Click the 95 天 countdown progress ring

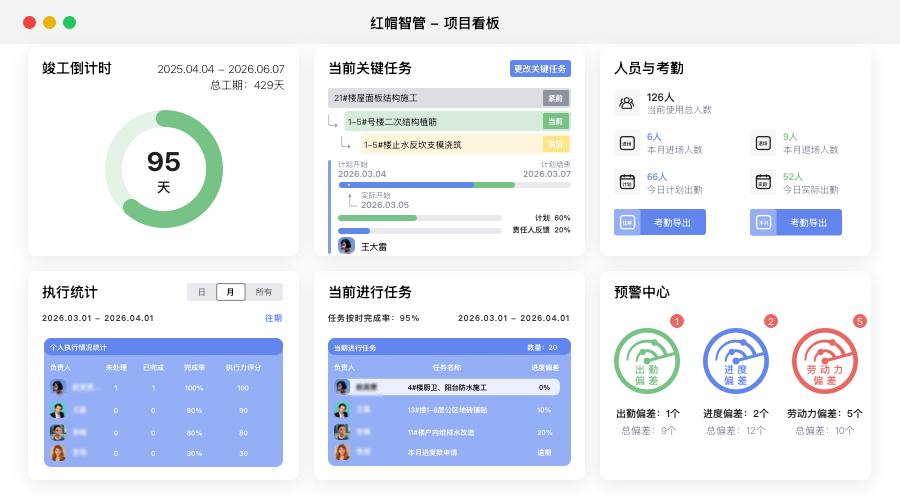[x=164, y=168]
